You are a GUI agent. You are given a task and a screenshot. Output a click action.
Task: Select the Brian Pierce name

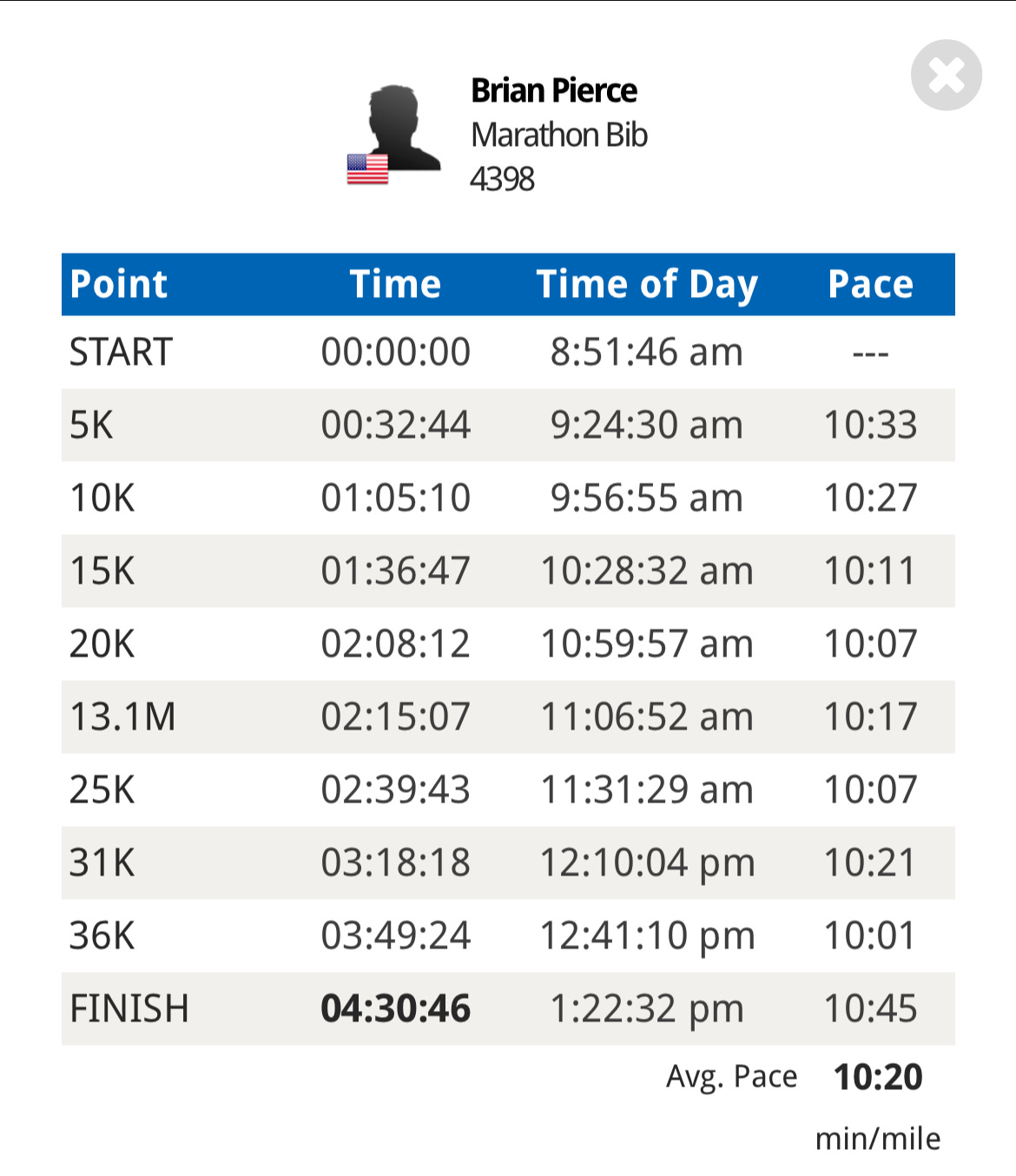click(554, 90)
